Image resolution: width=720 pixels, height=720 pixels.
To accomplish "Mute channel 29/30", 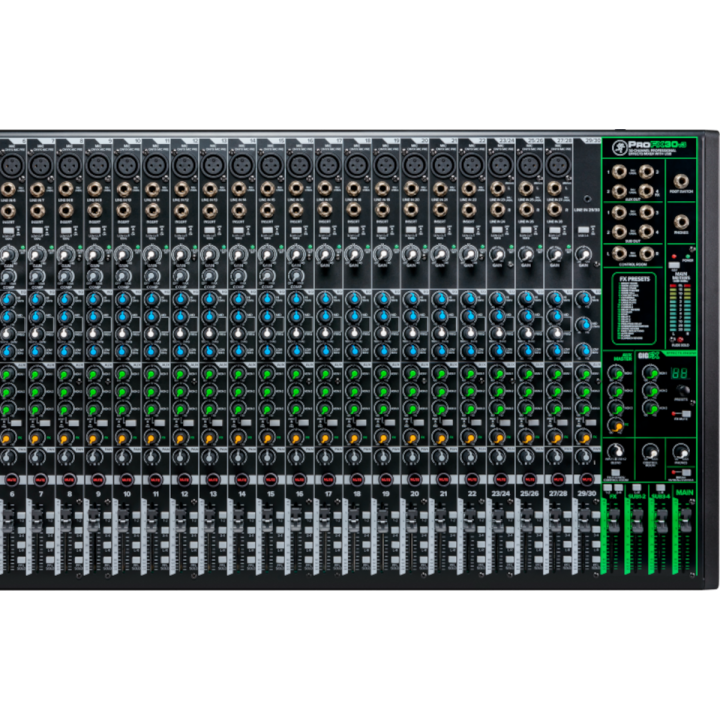I will coord(587,479).
